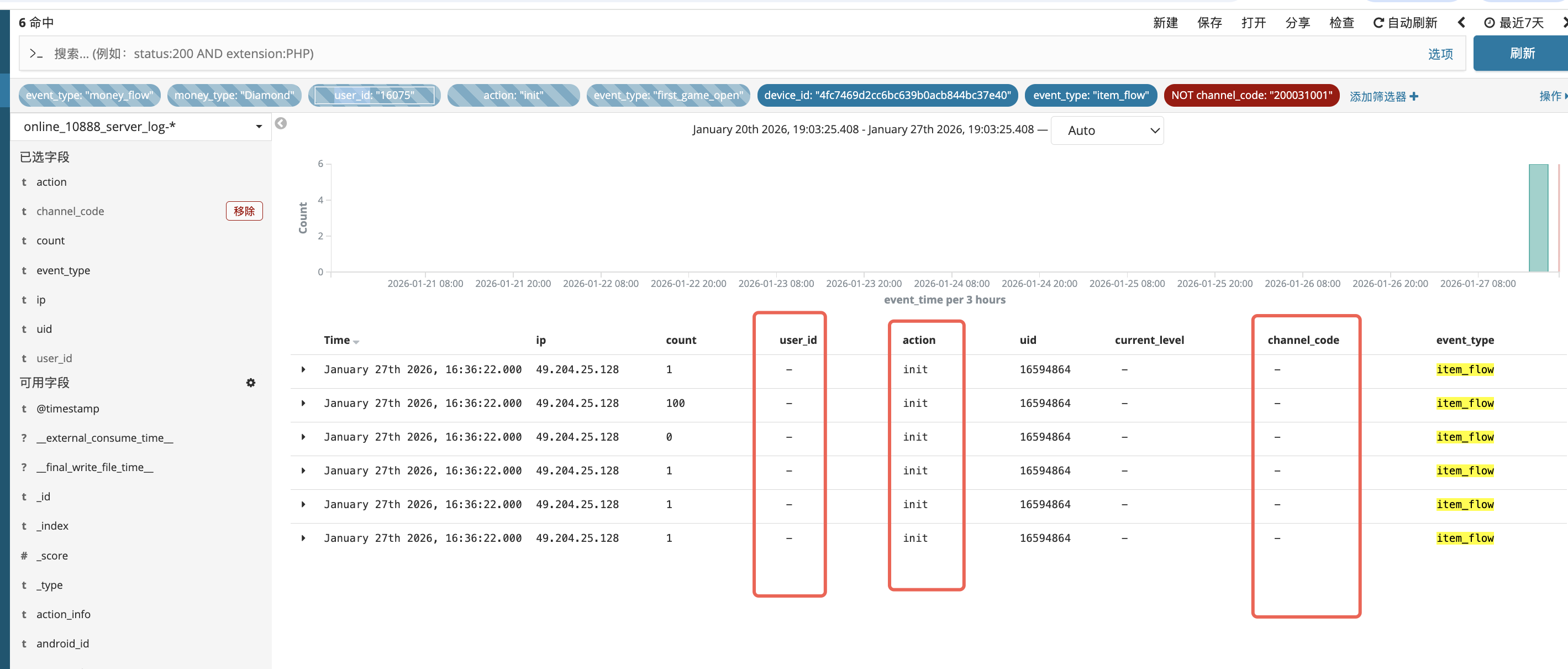Click the add filter plus icon
1568x669 pixels.
(x=1414, y=96)
